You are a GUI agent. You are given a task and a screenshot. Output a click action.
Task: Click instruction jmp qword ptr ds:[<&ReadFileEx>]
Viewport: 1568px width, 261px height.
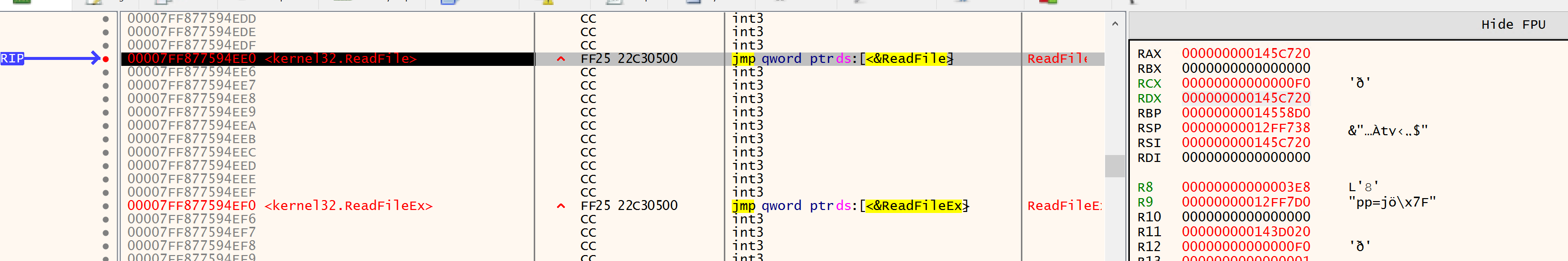pos(851,206)
